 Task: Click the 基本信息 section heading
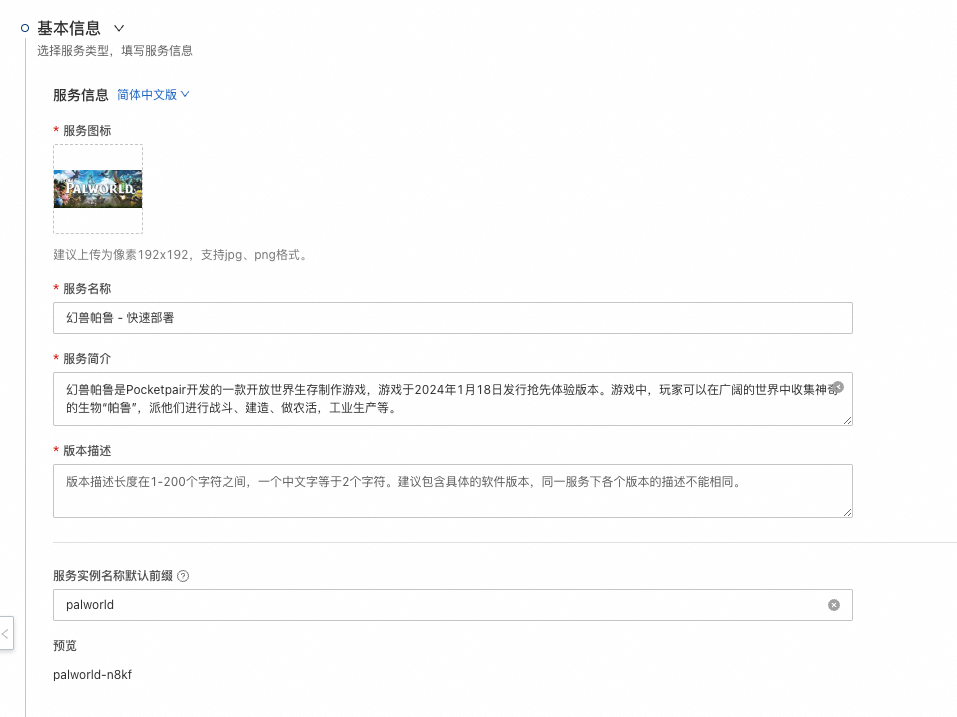pyautogui.click(x=69, y=29)
